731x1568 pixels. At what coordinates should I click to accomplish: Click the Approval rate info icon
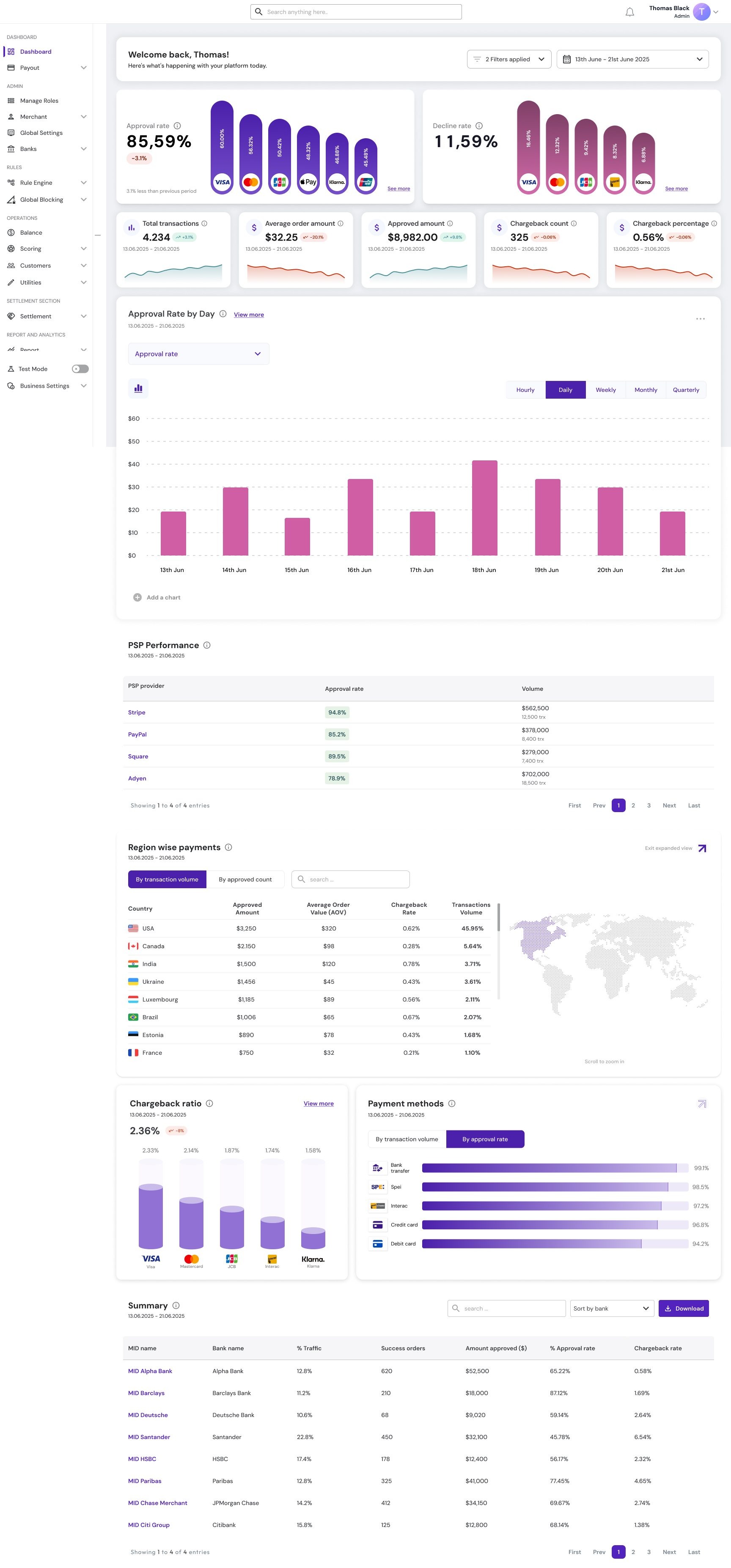click(177, 126)
